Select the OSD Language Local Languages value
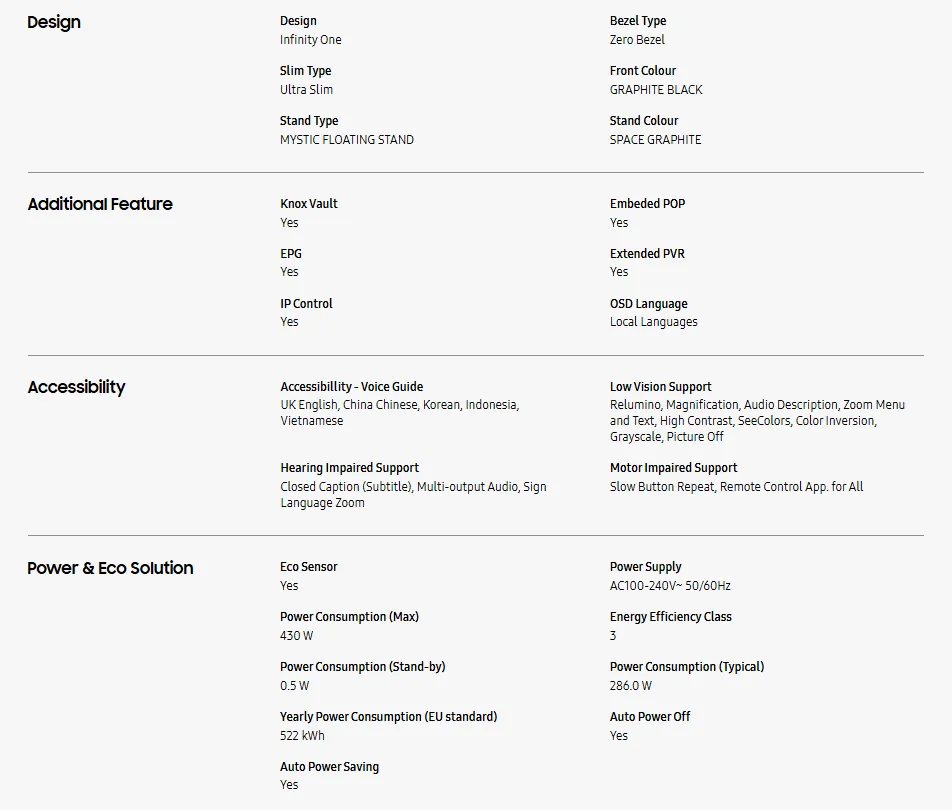This screenshot has width=952, height=810. [654, 322]
